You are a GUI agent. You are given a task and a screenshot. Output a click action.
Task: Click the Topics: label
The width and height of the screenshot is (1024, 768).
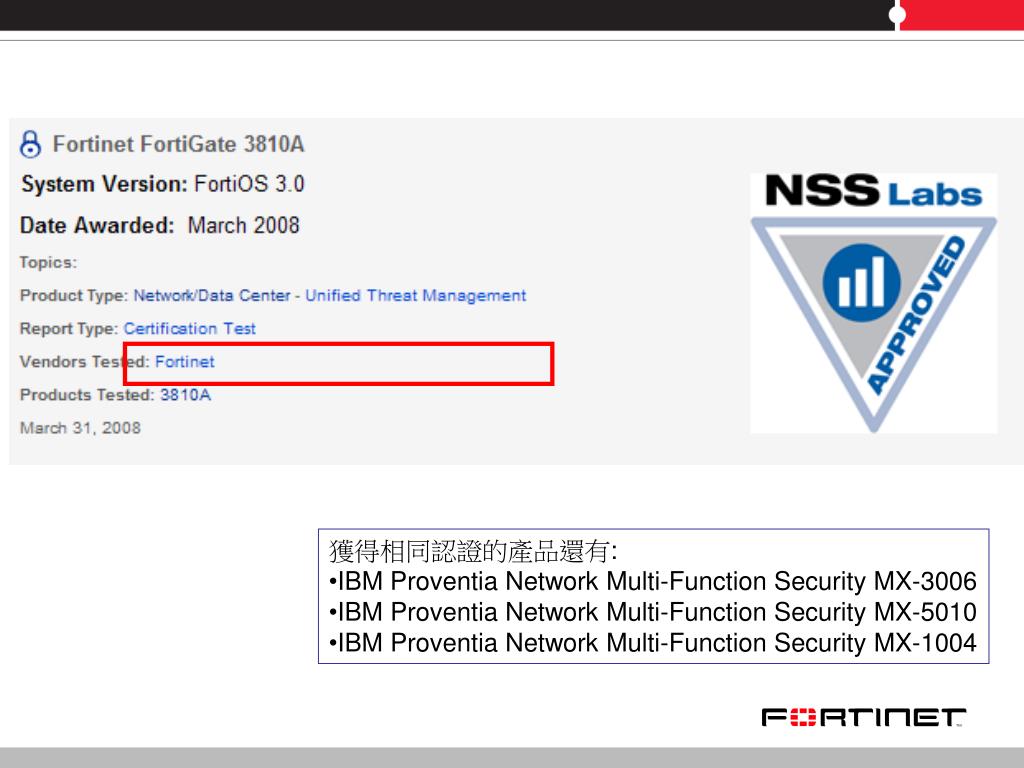[48, 263]
